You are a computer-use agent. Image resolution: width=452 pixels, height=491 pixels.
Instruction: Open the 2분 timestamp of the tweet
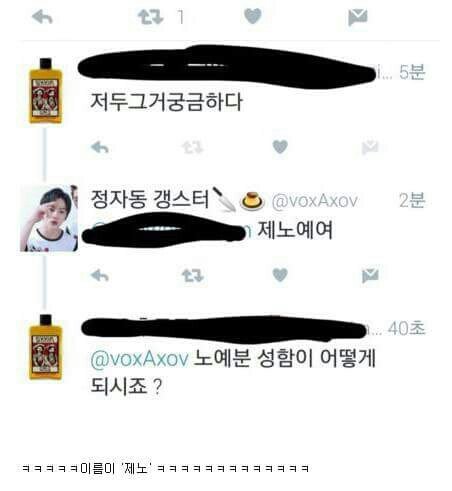[412, 200]
